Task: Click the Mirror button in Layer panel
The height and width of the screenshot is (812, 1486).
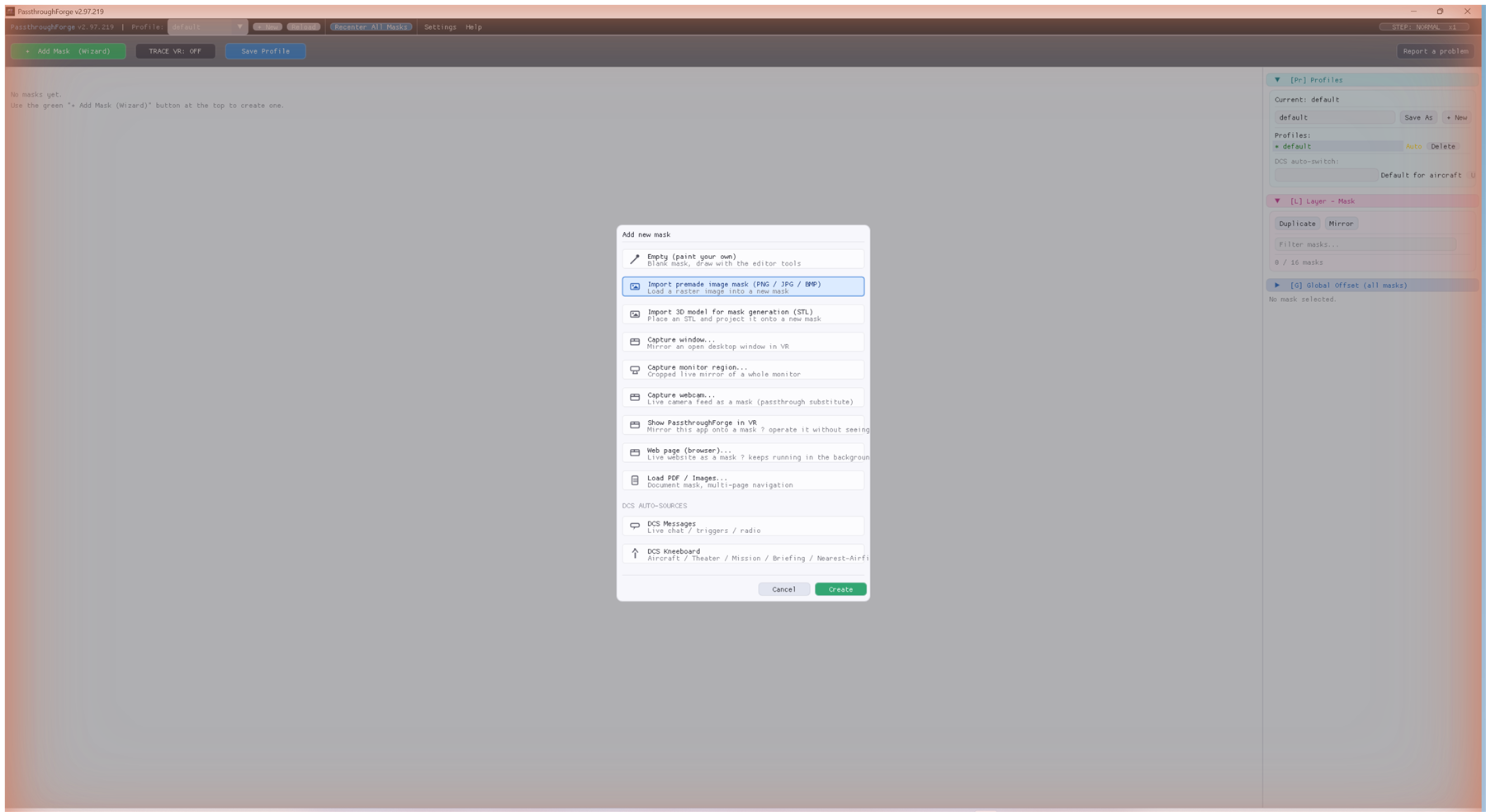Action: [x=1341, y=224]
